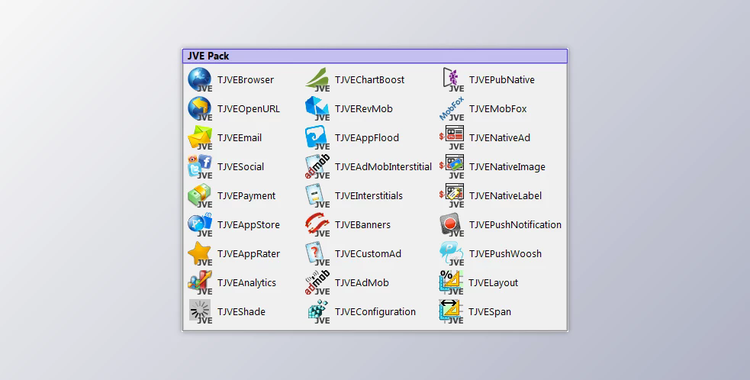Select the TJVEEmail label text
This screenshot has width=750, height=380.
[x=239, y=138]
